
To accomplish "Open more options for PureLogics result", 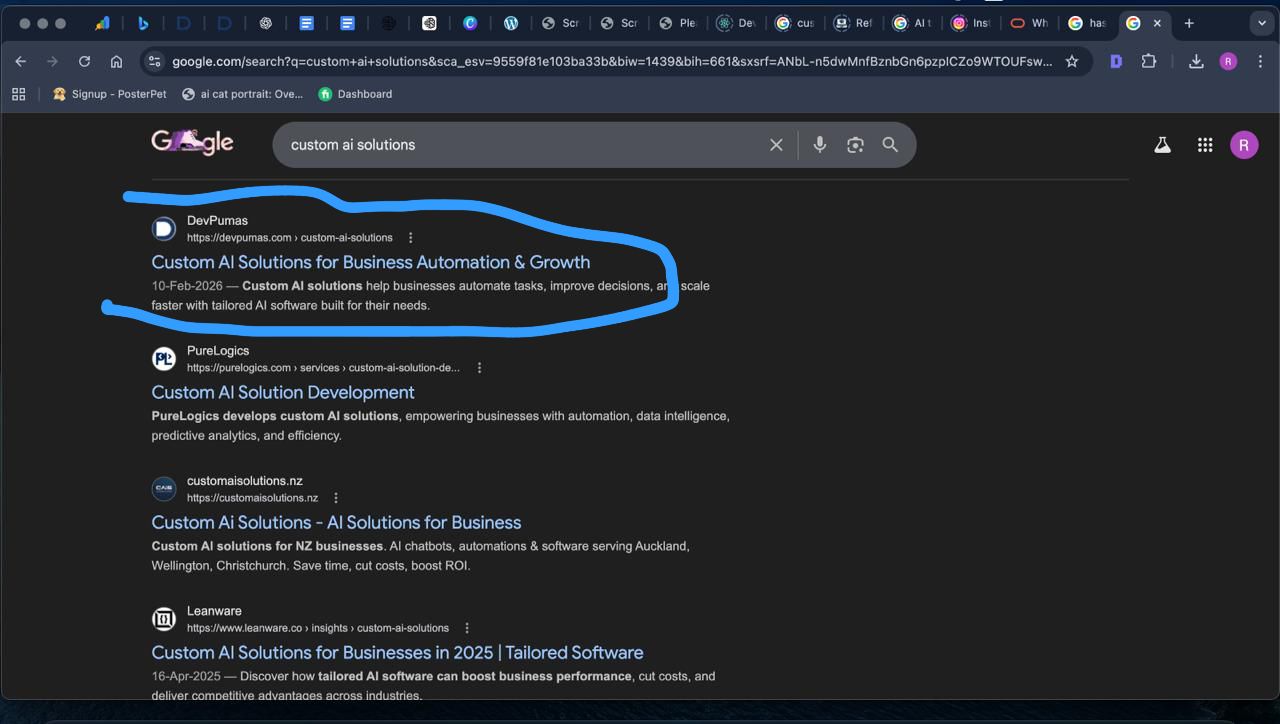I will click(479, 368).
